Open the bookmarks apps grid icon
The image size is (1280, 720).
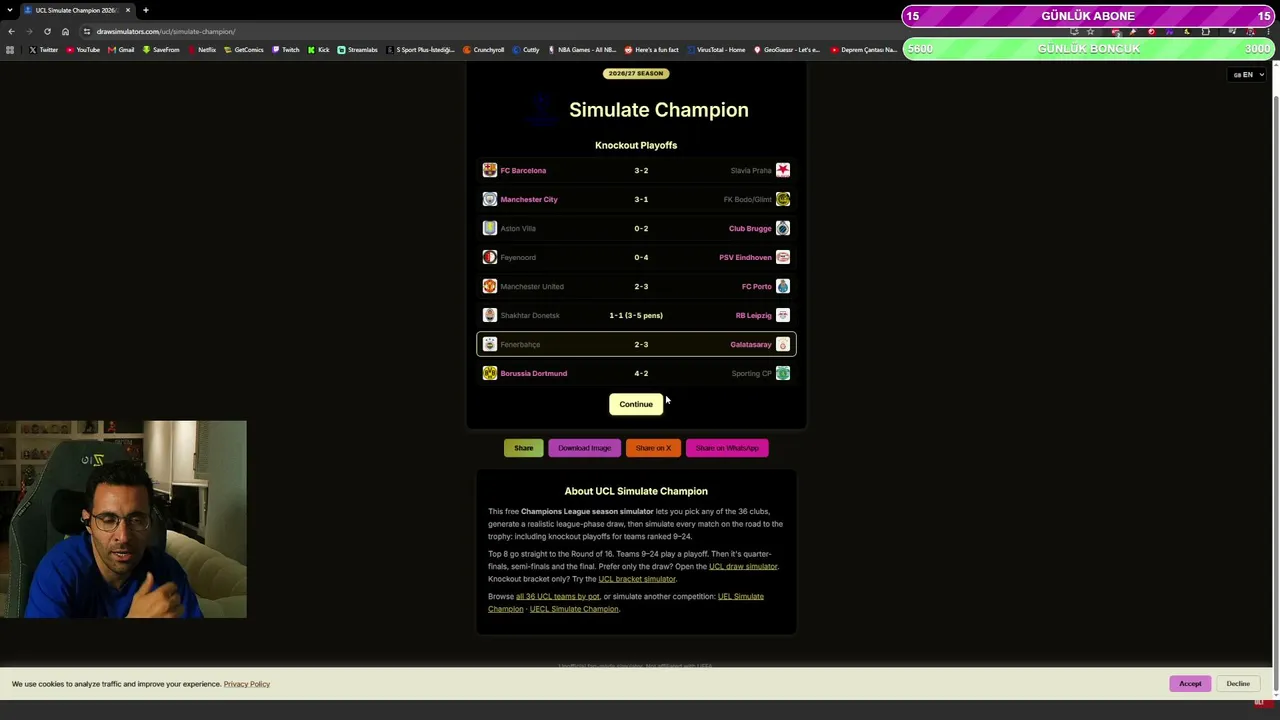10,50
